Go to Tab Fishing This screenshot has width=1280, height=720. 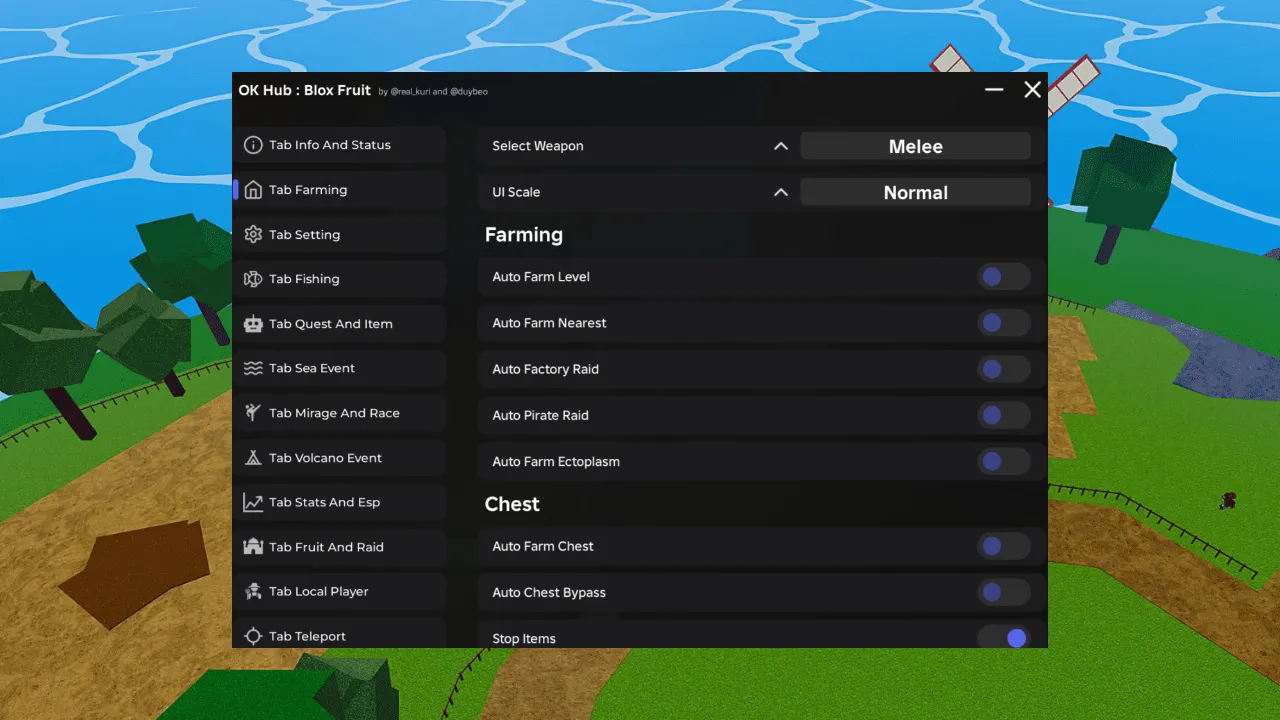pos(340,279)
